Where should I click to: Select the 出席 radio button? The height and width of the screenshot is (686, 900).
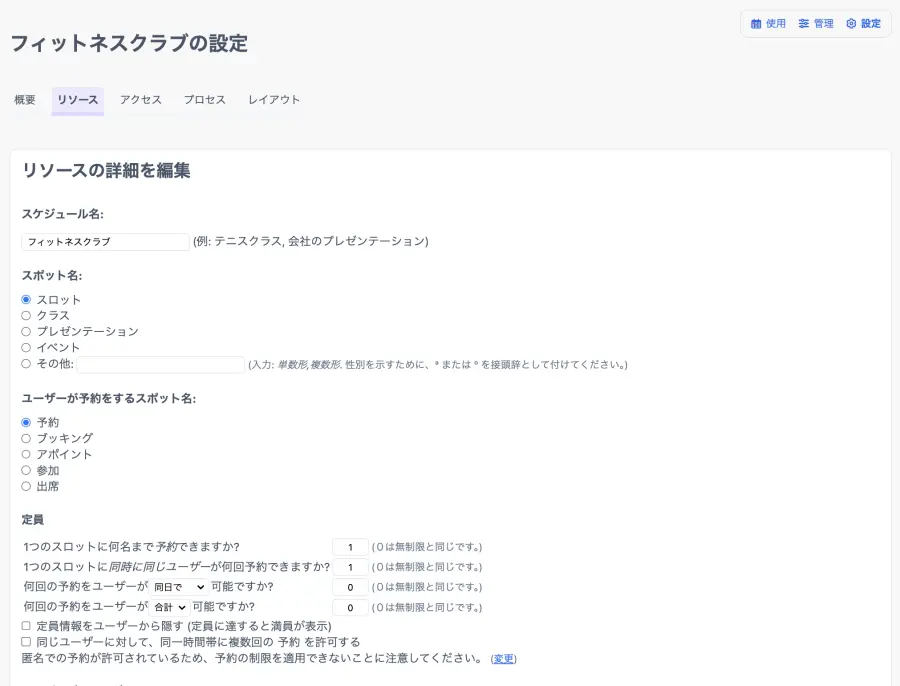point(26,486)
